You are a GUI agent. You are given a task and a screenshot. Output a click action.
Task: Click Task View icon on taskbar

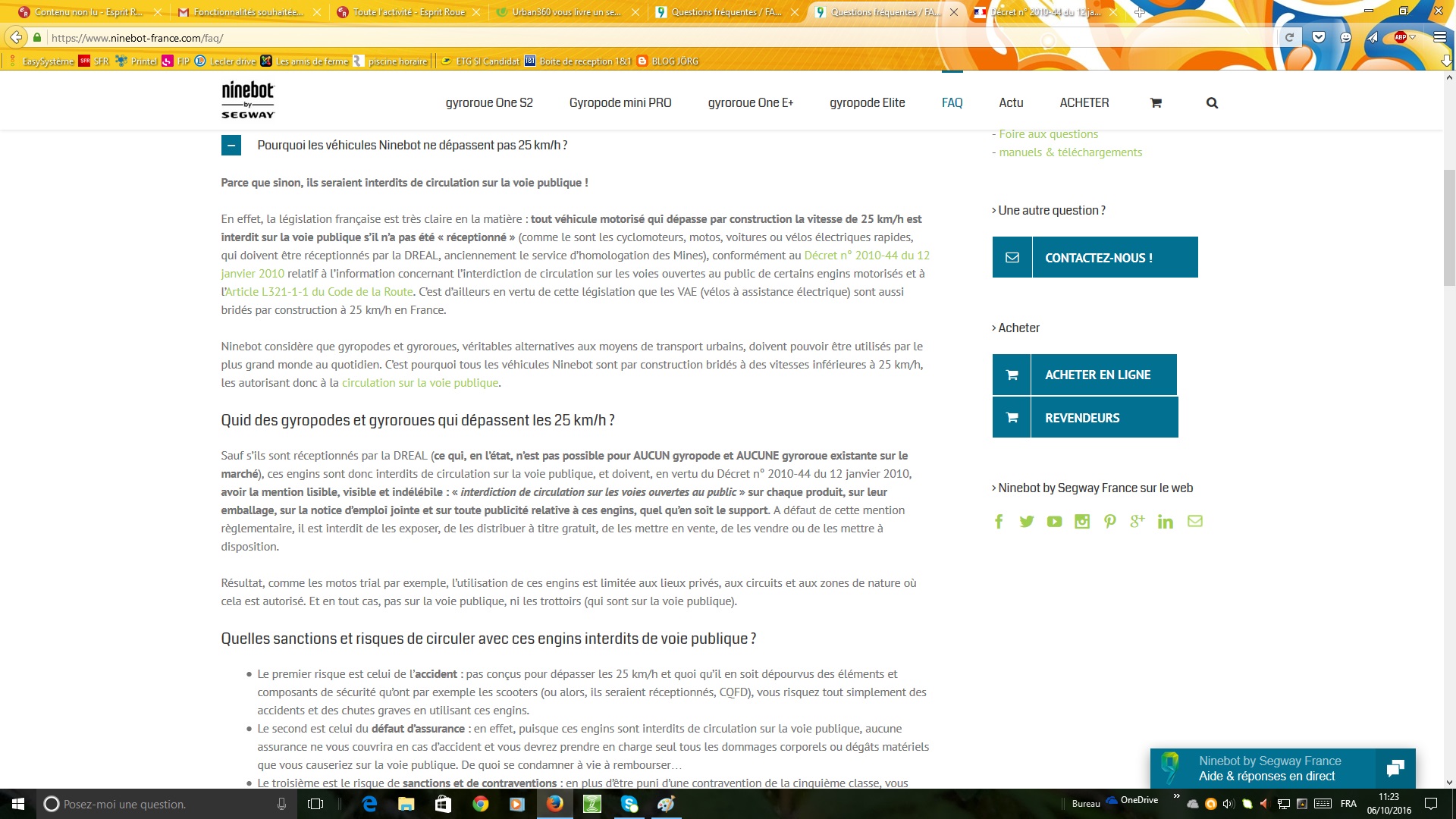click(x=315, y=804)
